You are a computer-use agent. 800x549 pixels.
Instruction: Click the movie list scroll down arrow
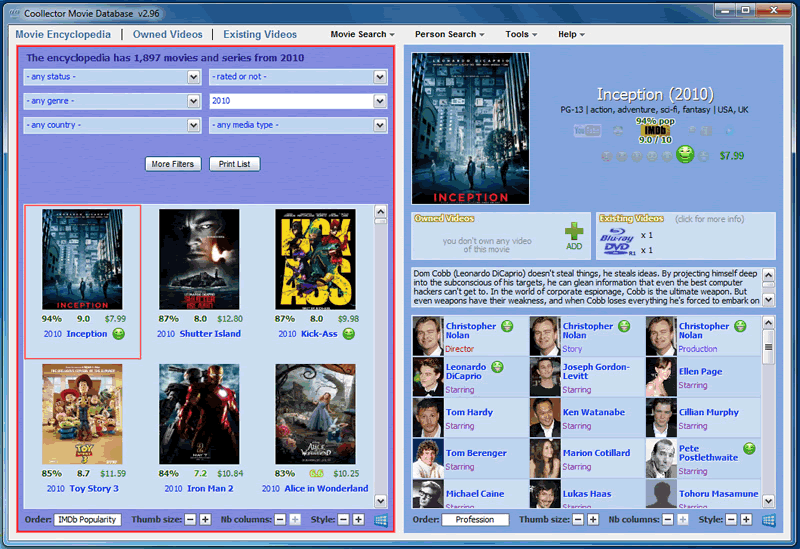point(381,501)
